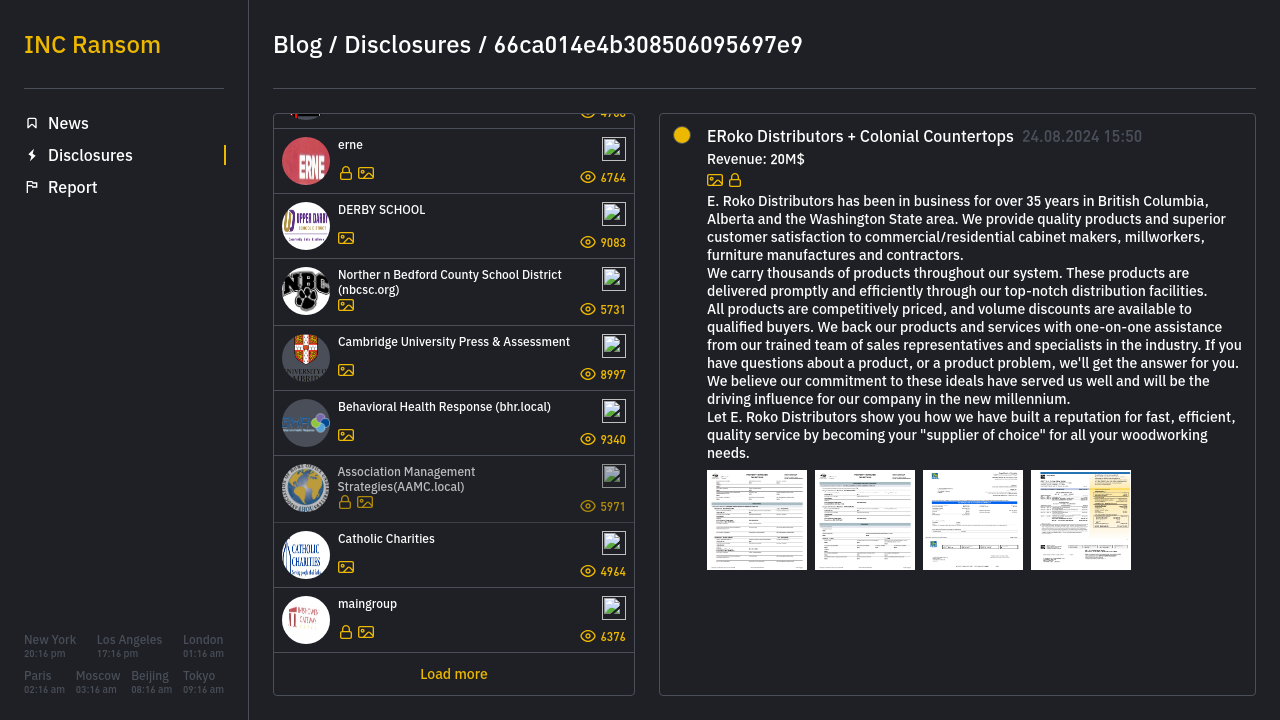The image size is (1280, 720).
Task: Click the lock icon under the maingroup entry
Action: tap(346, 632)
